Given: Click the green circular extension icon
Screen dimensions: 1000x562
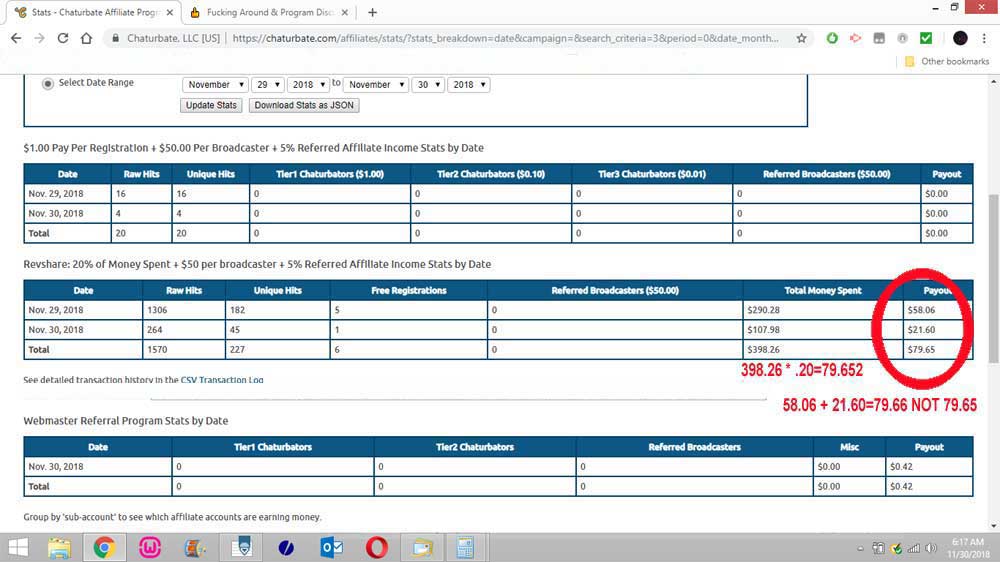Looking at the screenshot, I should [832, 38].
